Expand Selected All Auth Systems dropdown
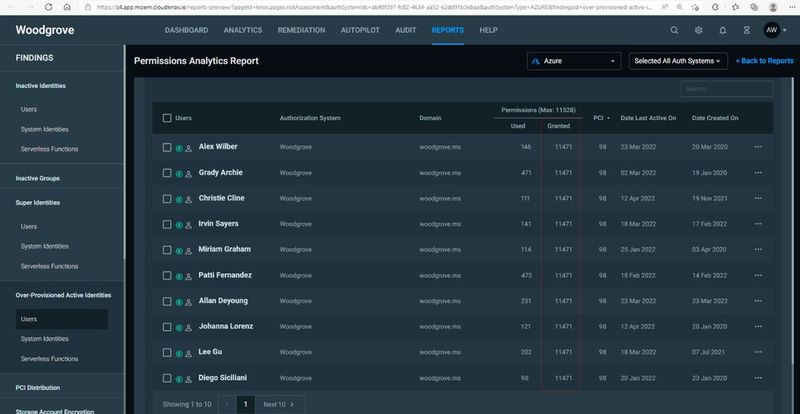The image size is (800, 414). point(678,61)
